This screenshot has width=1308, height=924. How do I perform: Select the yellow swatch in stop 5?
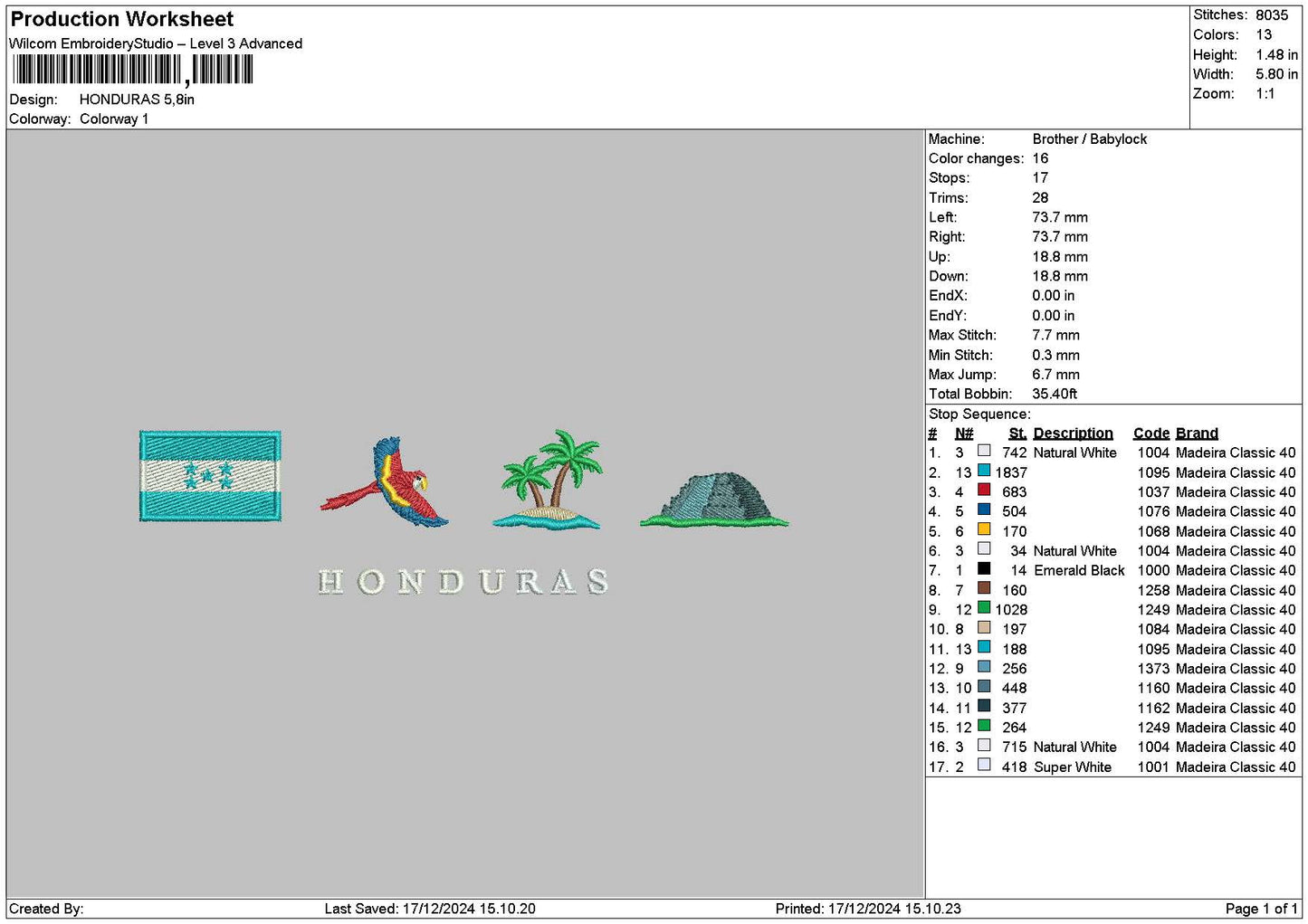[x=984, y=529]
